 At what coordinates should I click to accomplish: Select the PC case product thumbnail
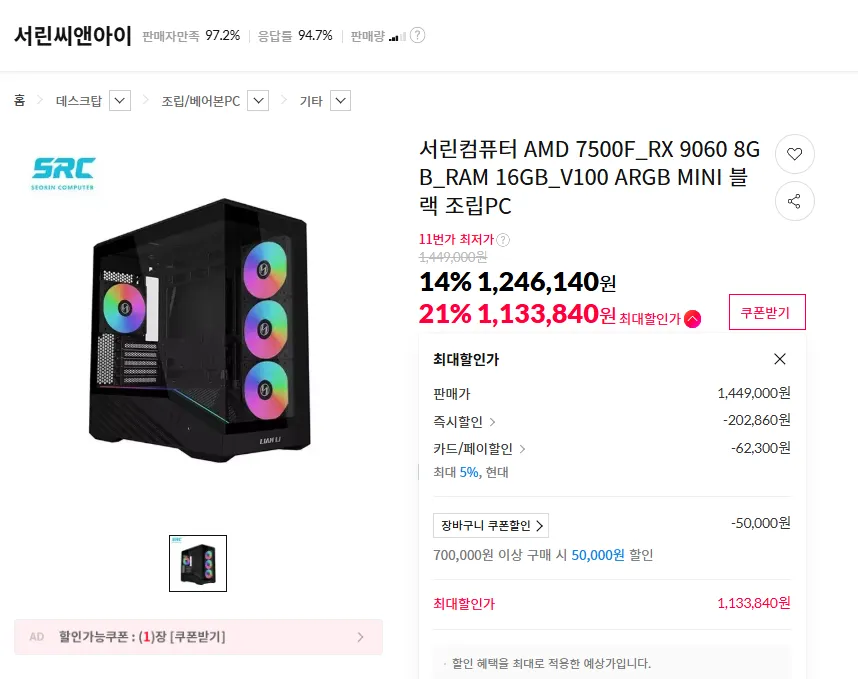[198, 563]
